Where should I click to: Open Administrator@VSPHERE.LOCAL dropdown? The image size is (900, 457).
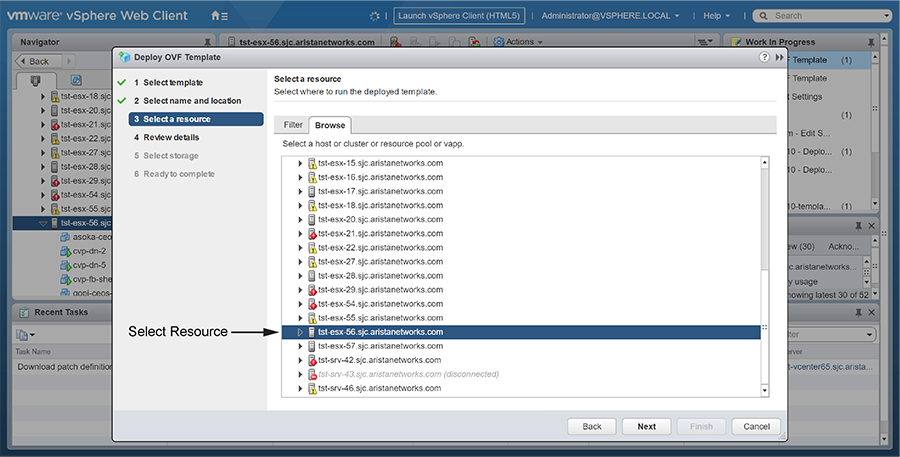pyautogui.click(x=610, y=16)
